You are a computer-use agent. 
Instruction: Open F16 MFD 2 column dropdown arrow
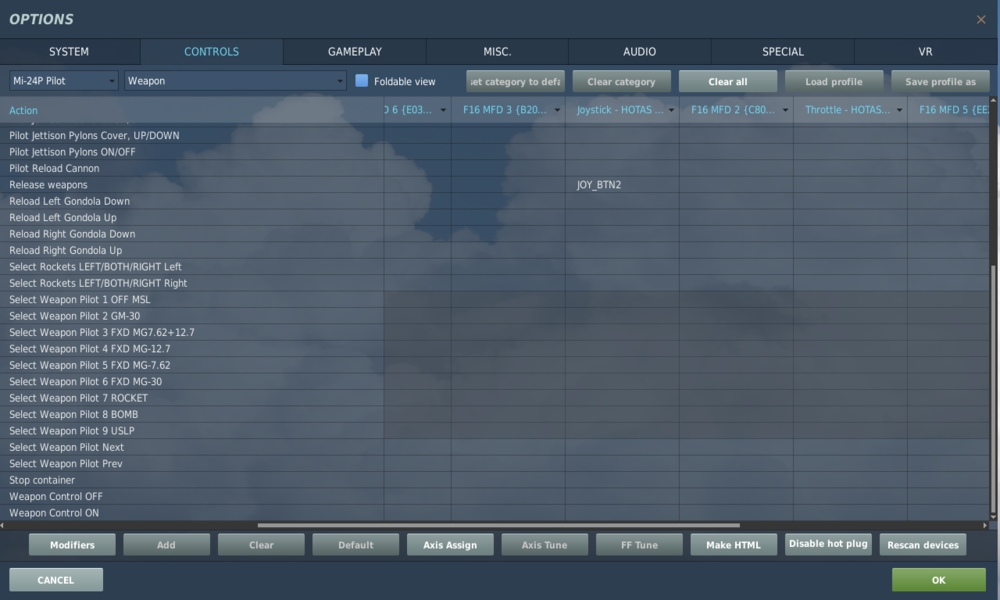click(x=786, y=110)
